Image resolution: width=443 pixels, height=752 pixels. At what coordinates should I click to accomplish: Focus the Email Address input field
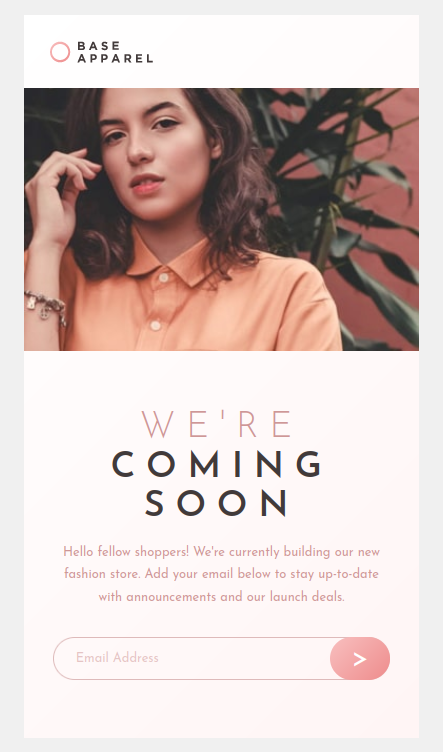pos(192,658)
